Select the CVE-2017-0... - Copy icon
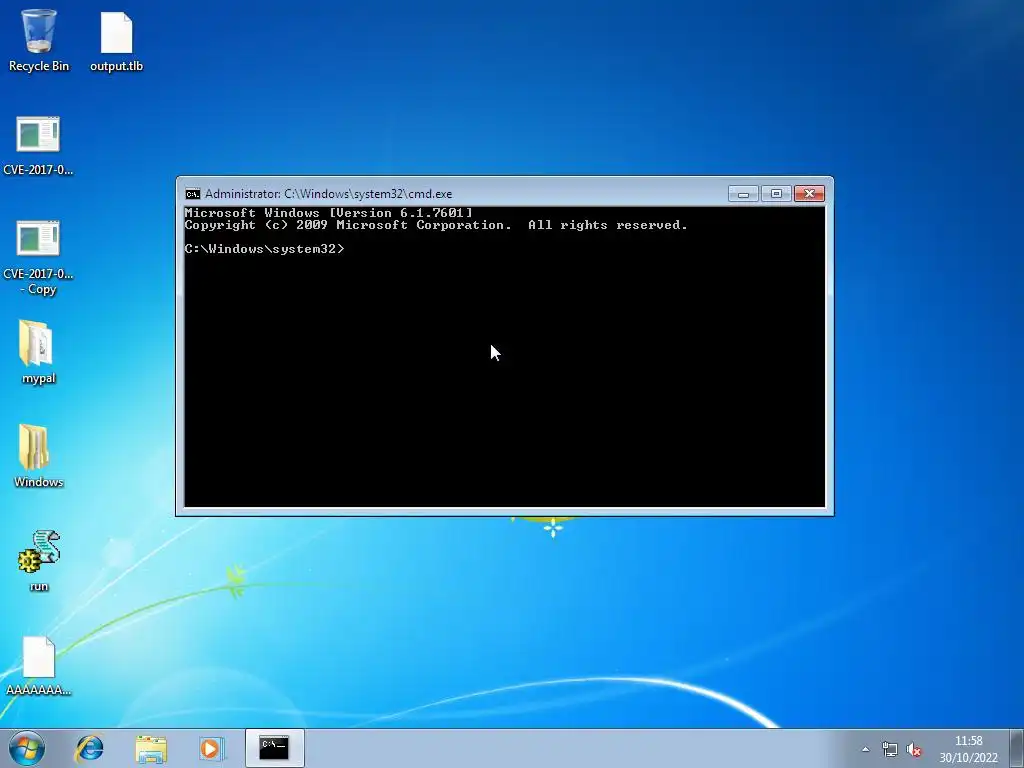 [x=38, y=257]
